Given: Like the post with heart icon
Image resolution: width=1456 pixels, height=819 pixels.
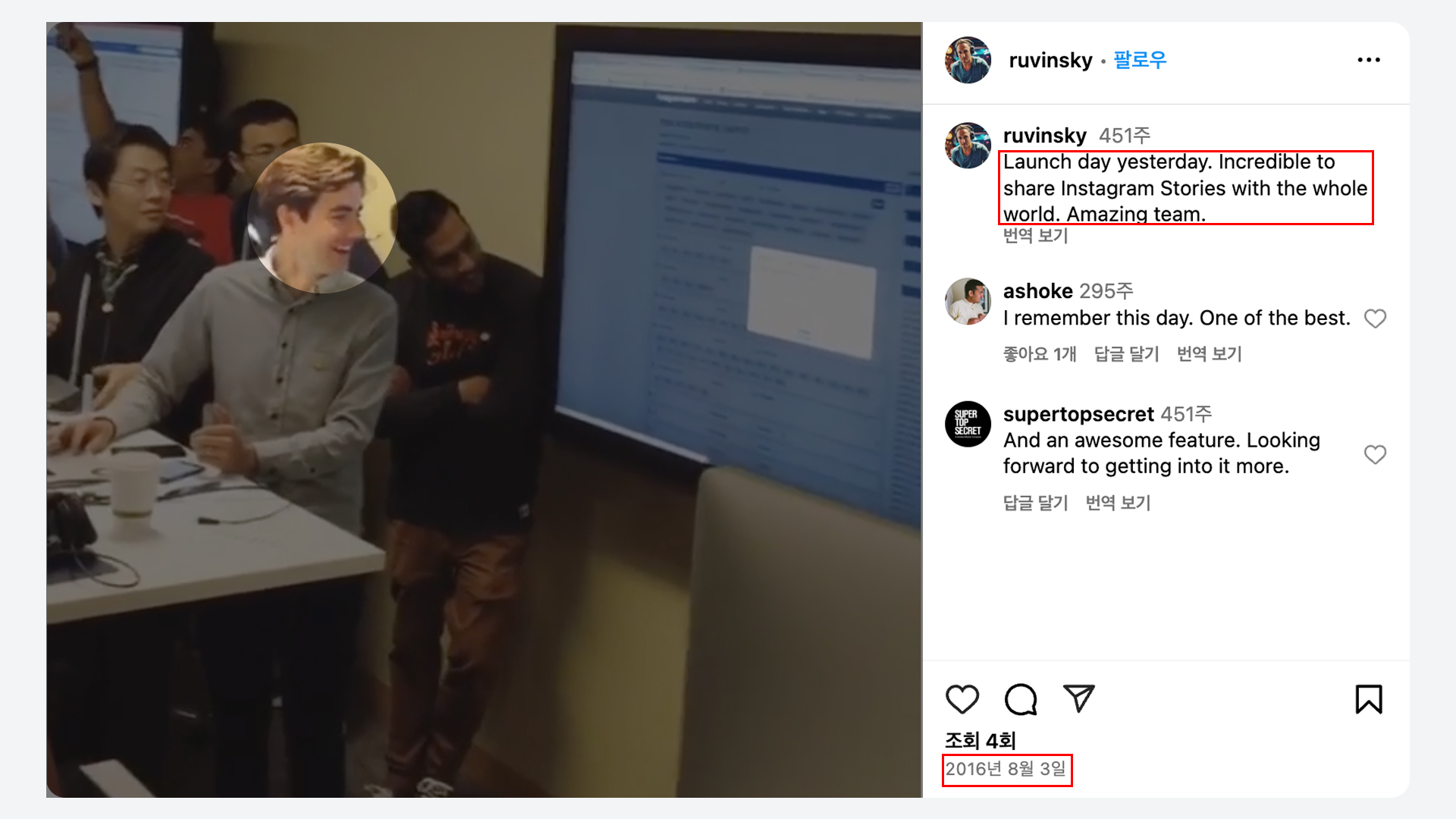Looking at the screenshot, I should tap(962, 699).
